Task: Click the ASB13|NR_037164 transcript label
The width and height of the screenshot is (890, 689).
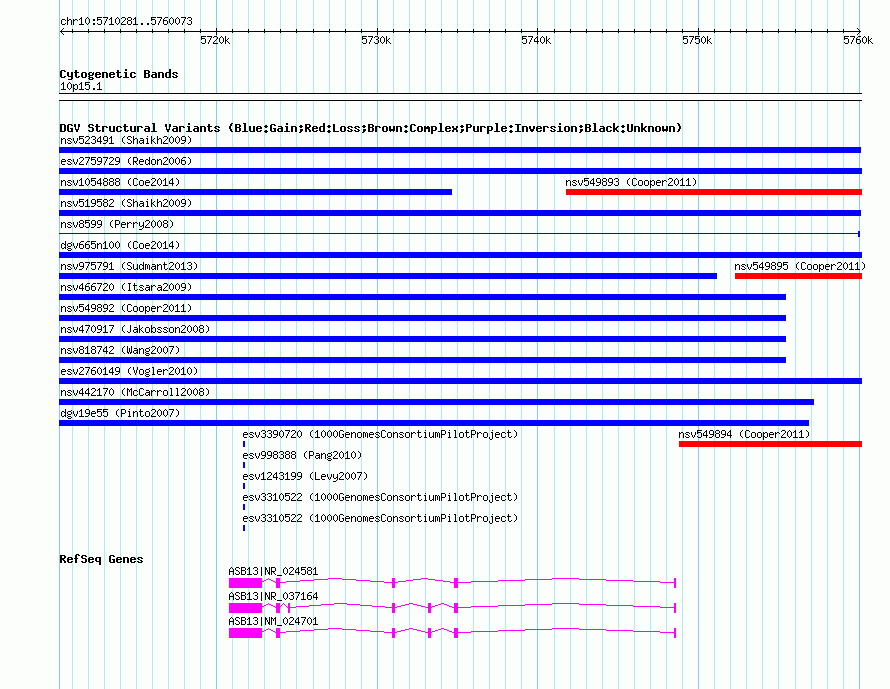Action: point(273,596)
